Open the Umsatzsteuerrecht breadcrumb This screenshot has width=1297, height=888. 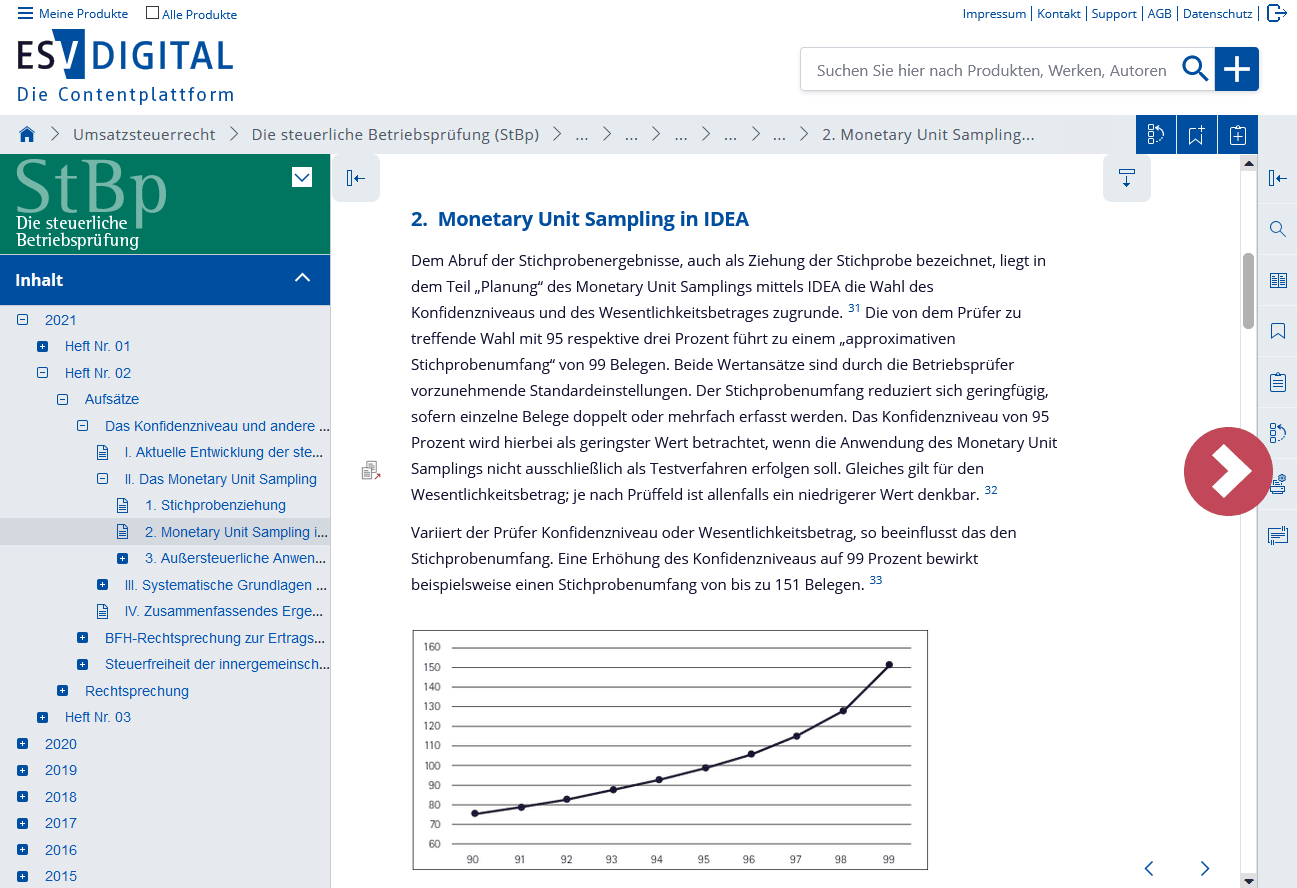(x=144, y=134)
